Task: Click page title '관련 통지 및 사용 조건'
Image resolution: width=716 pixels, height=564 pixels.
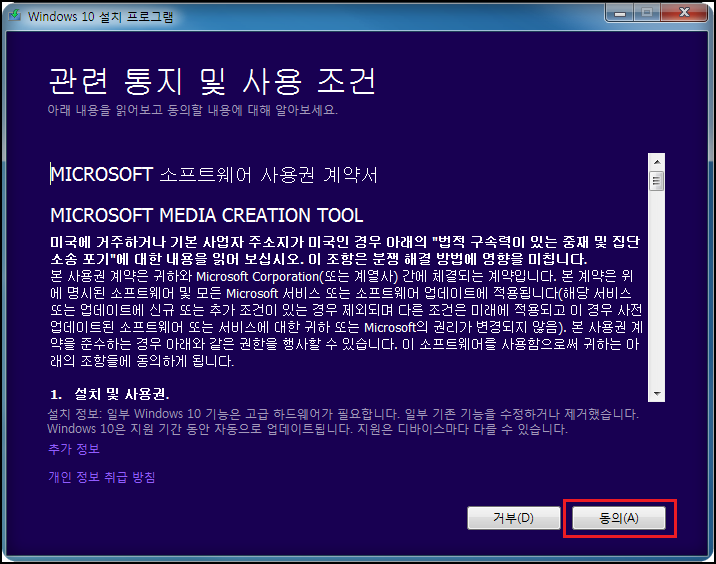Action: coord(212,81)
